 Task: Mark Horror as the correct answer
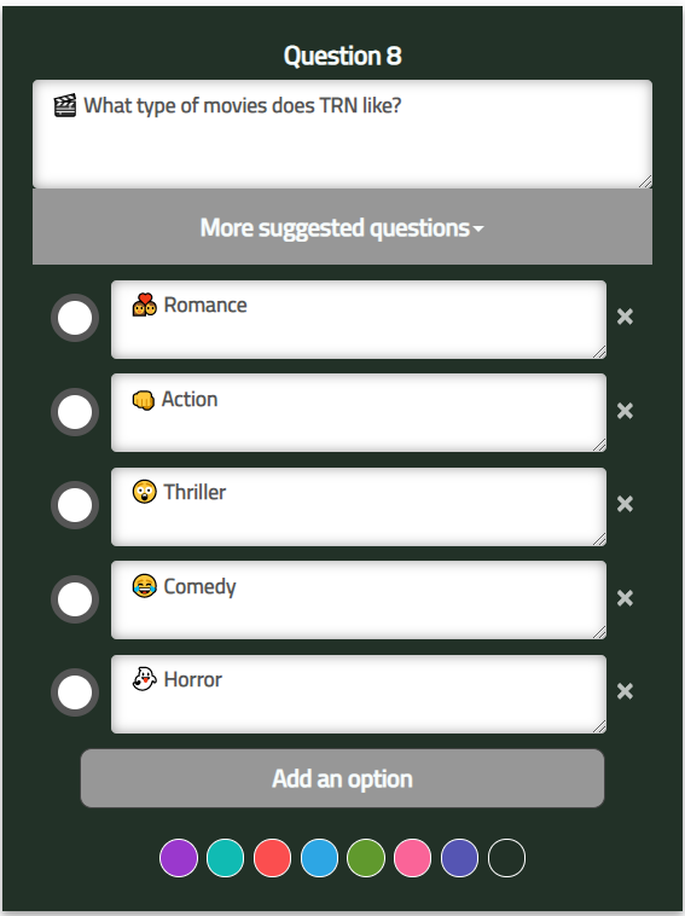click(x=75, y=692)
